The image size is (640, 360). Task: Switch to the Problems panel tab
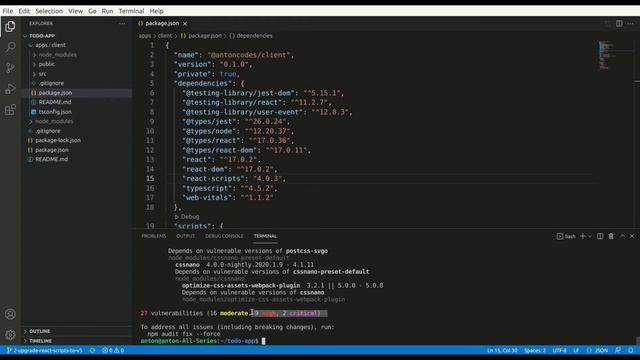pyautogui.click(x=153, y=236)
